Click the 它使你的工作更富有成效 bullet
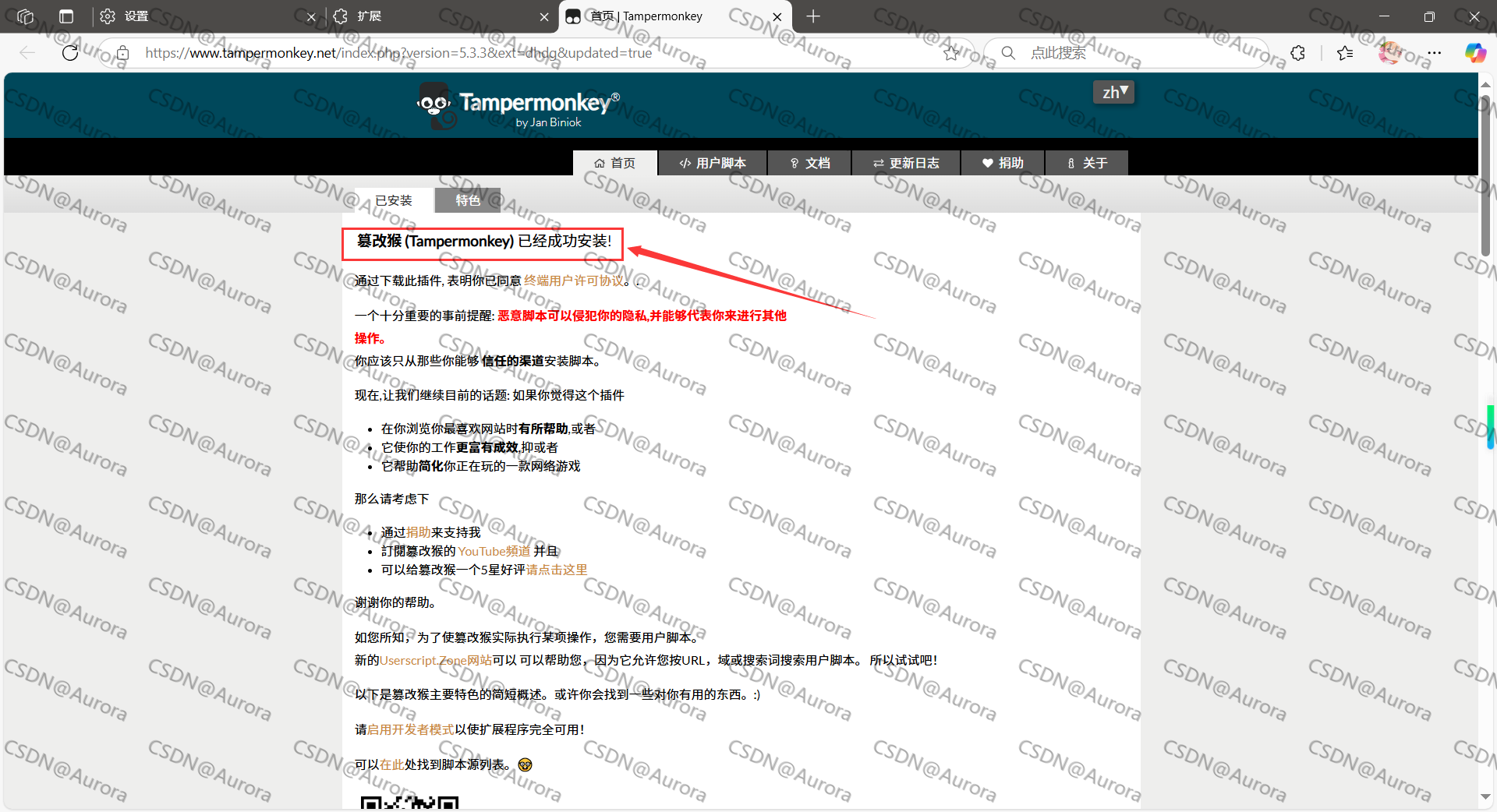This screenshot has height=812, width=1497. coord(469,447)
